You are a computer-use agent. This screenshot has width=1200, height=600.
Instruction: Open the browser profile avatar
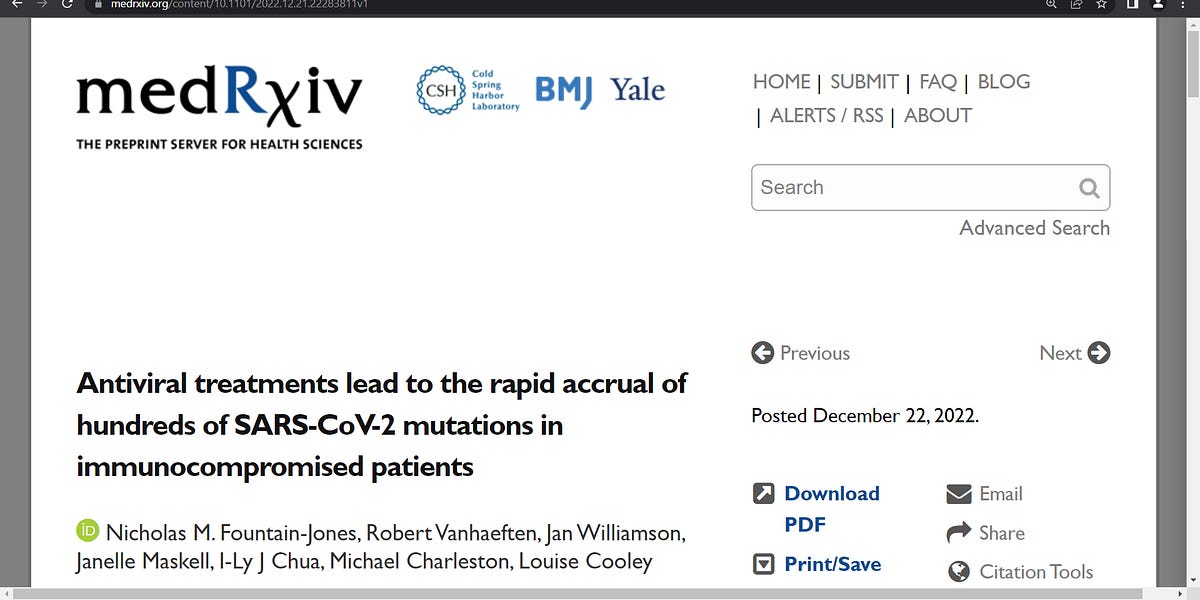tap(1158, 6)
